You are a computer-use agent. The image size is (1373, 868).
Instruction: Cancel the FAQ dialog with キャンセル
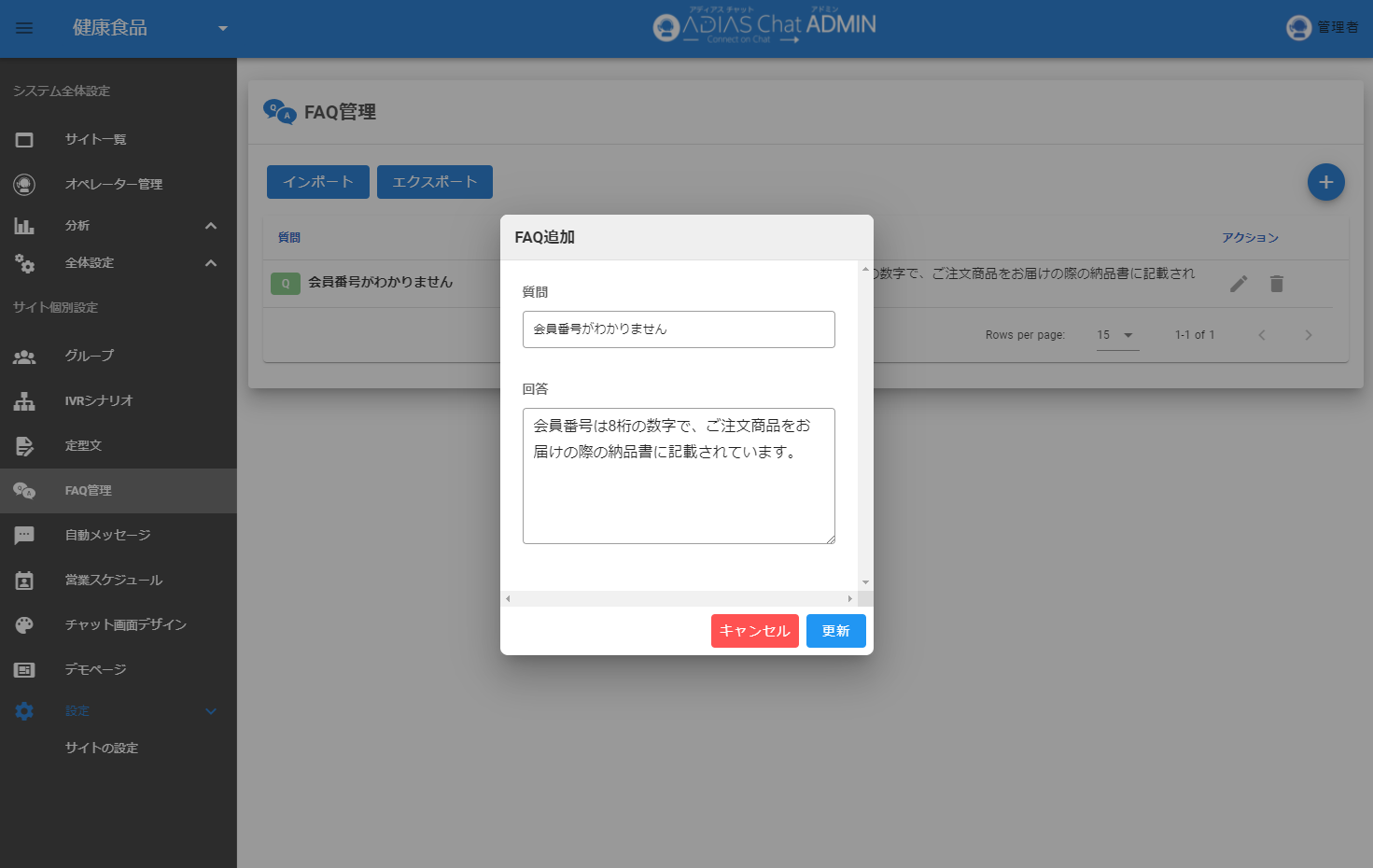(x=754, y=631)
